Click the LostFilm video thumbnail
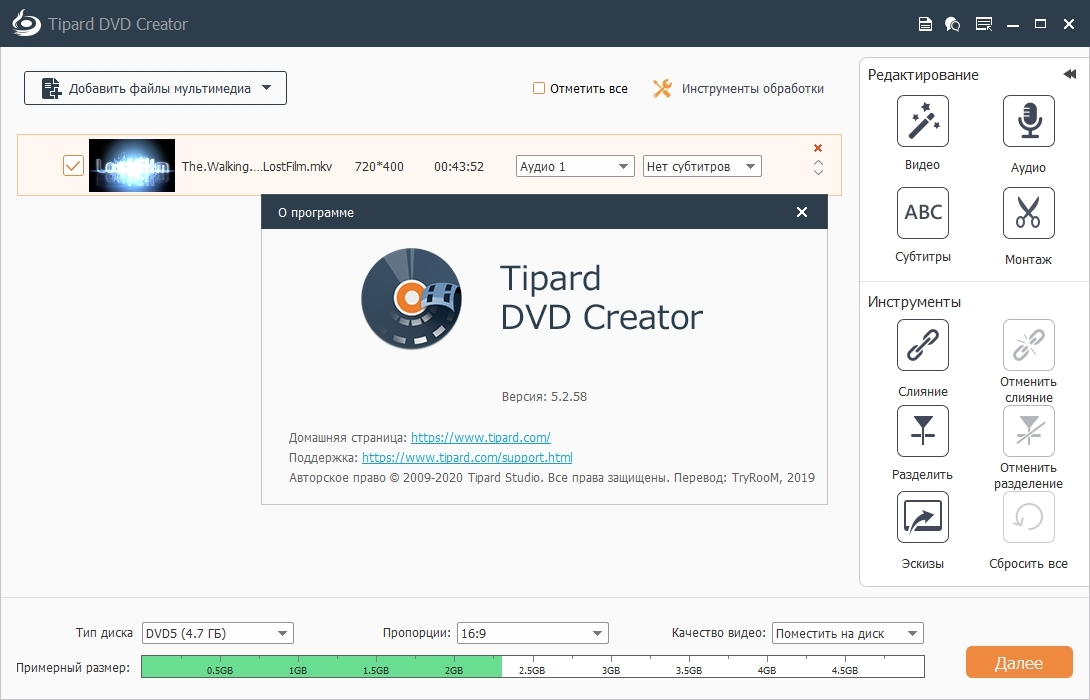 132,166
